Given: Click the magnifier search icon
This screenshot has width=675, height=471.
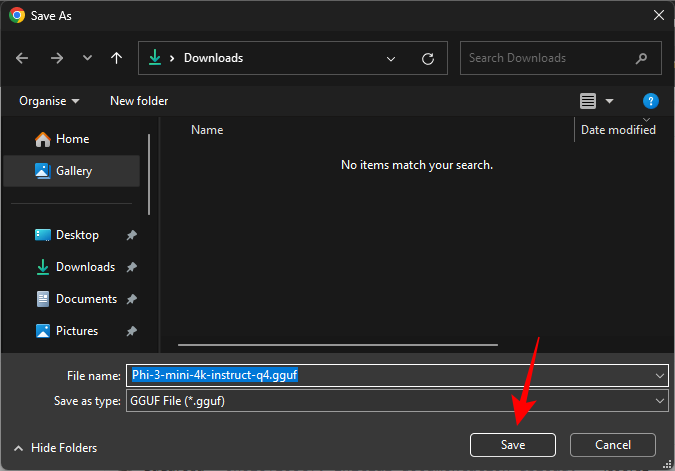Looking at the screenshot, I should 641,58.
